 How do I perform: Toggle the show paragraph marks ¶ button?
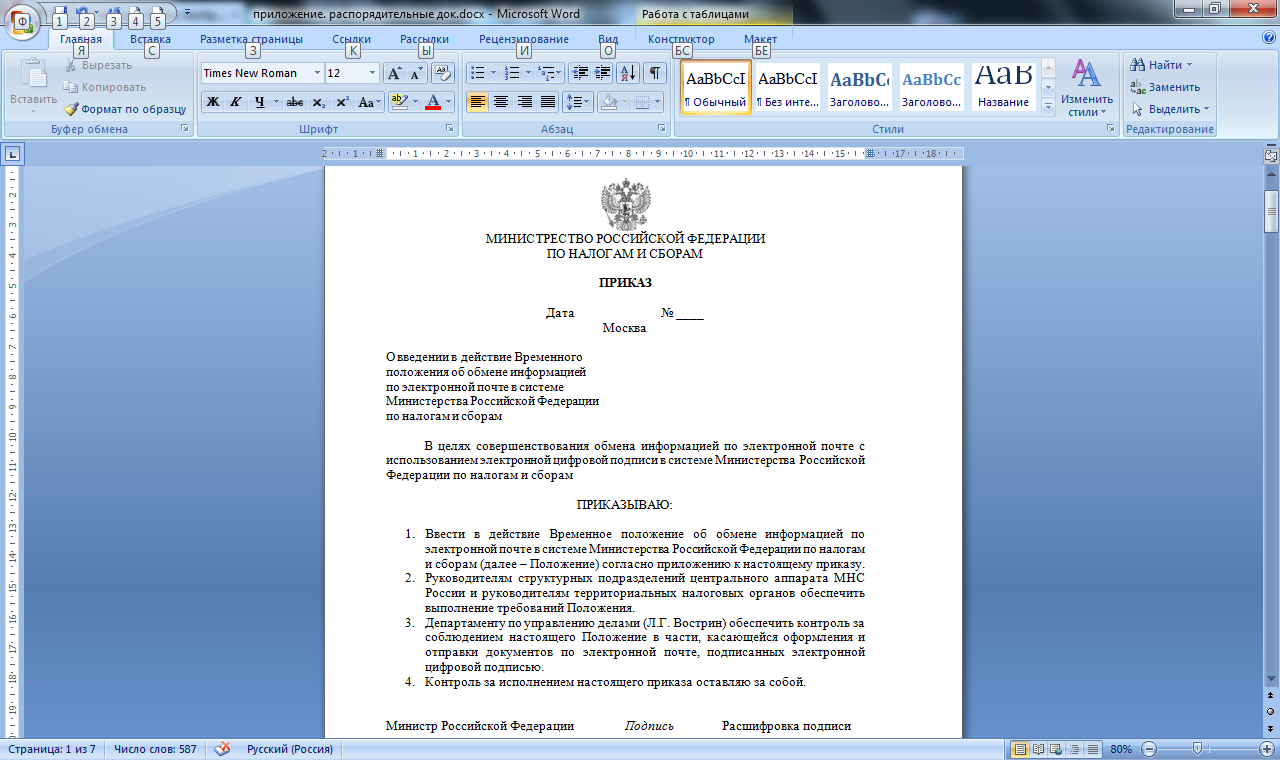(655, 73)
